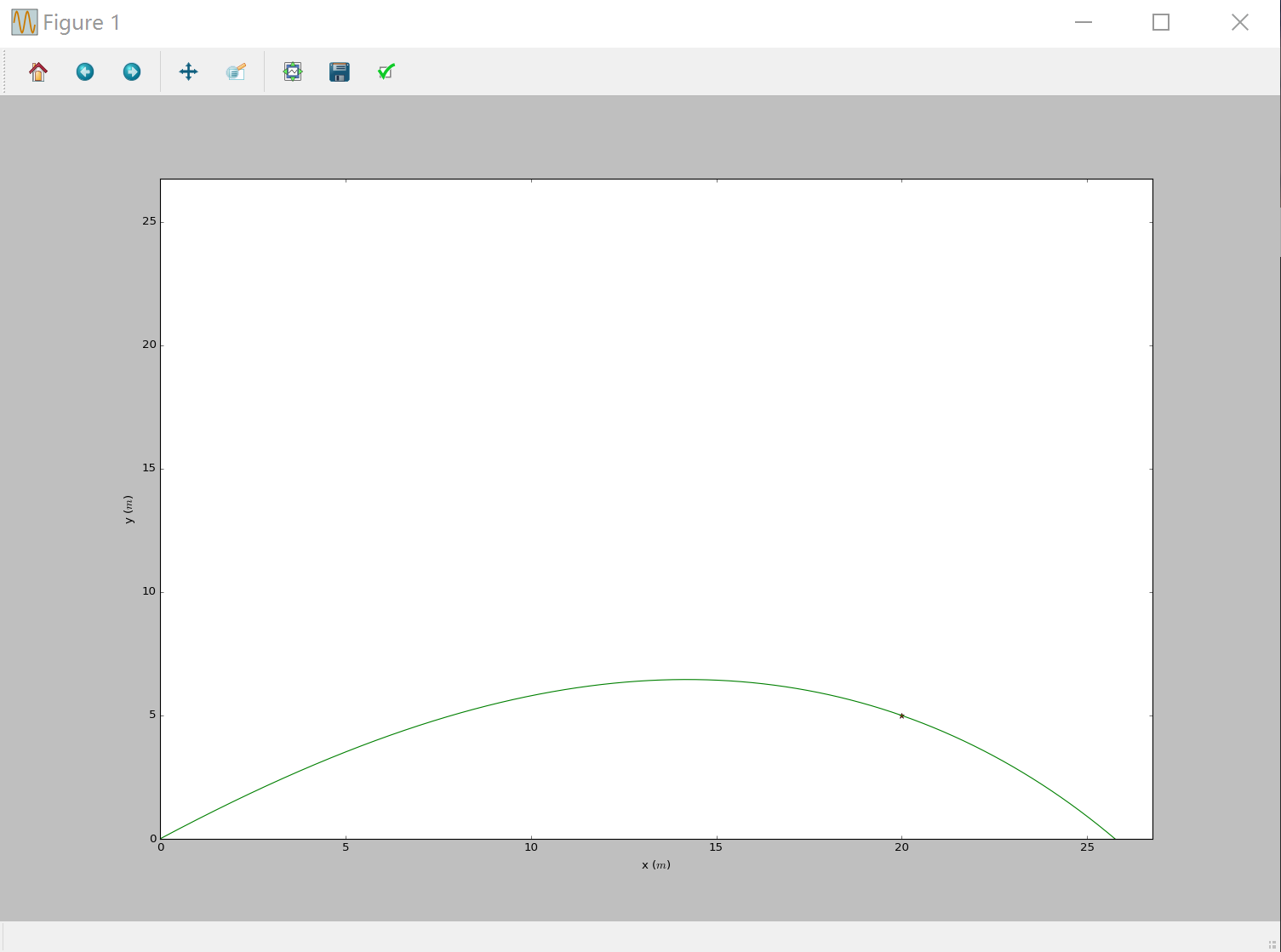Image resolution: width=1281 pixels, height=952 pixels.
Task: Click the x (m) axis label
Action: 656,865
